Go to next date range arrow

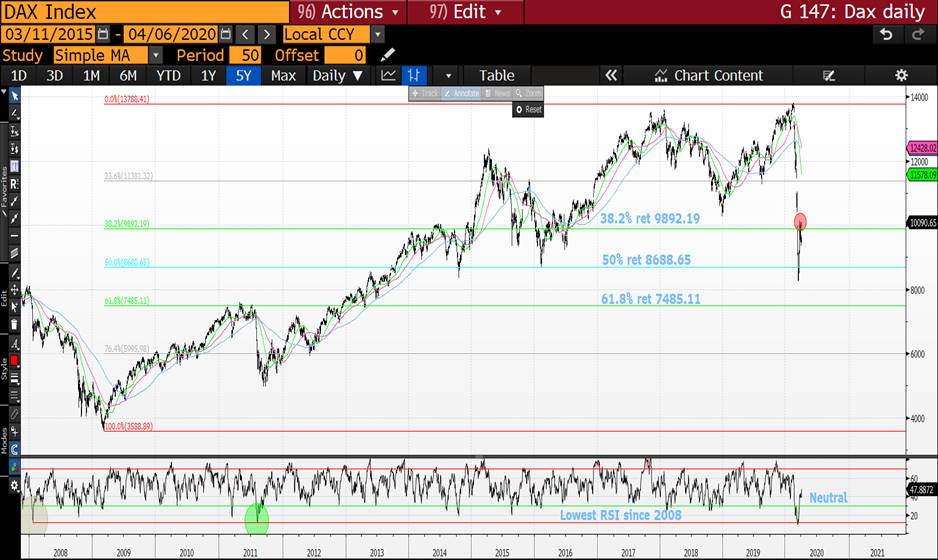(x=267, y=34)
